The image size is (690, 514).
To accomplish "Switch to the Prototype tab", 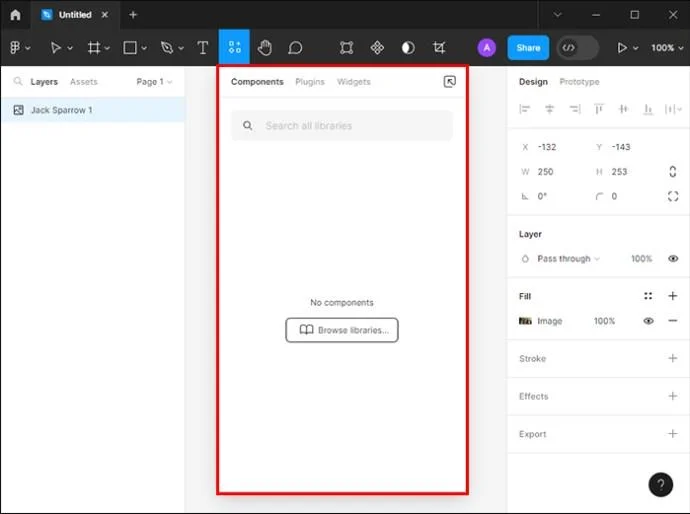I will [579, 81].
